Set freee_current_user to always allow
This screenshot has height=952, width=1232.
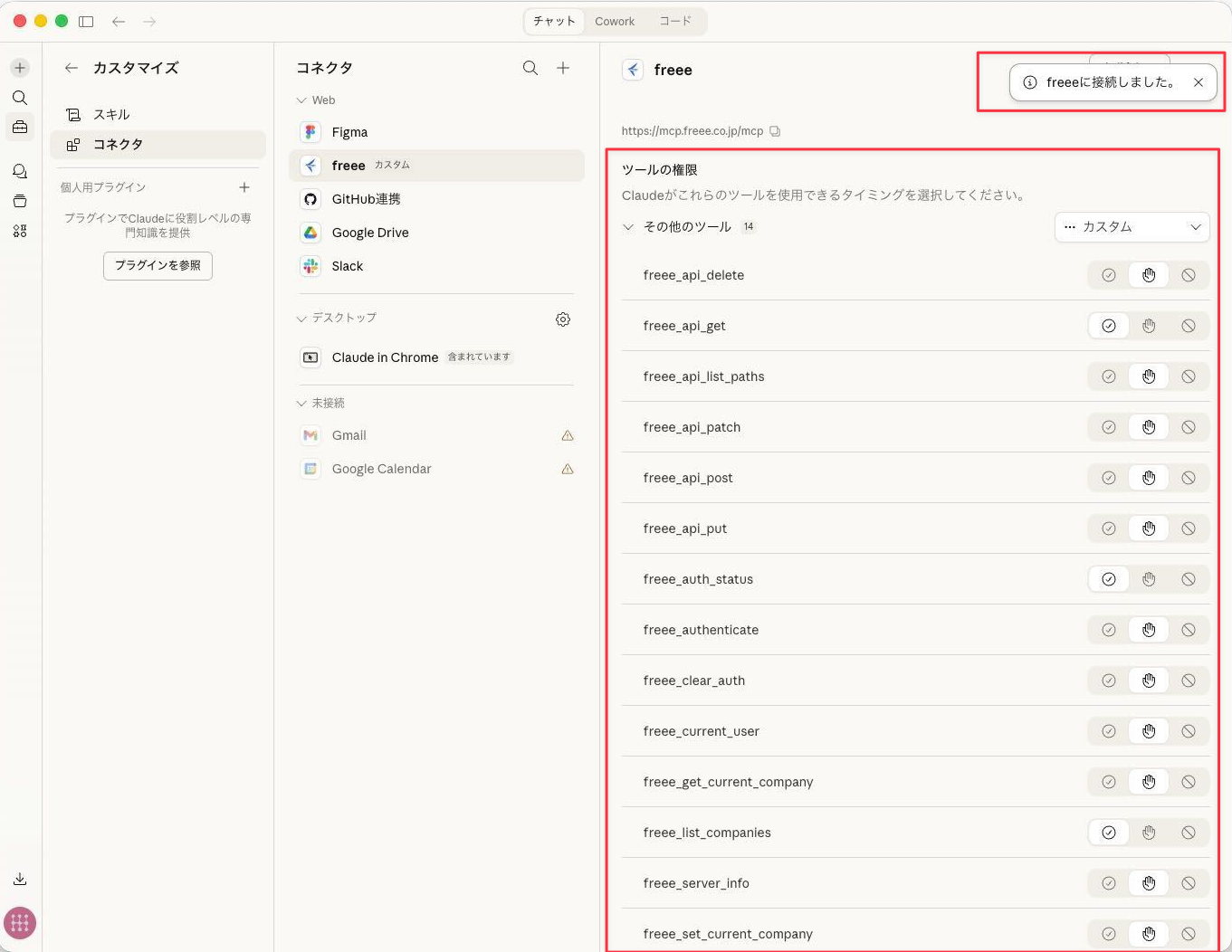(1109, 731)
